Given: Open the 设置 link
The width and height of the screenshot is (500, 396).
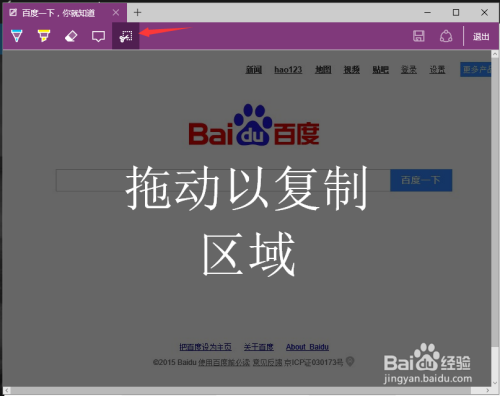Looking at the screenshot, I should tap(437, 70).
